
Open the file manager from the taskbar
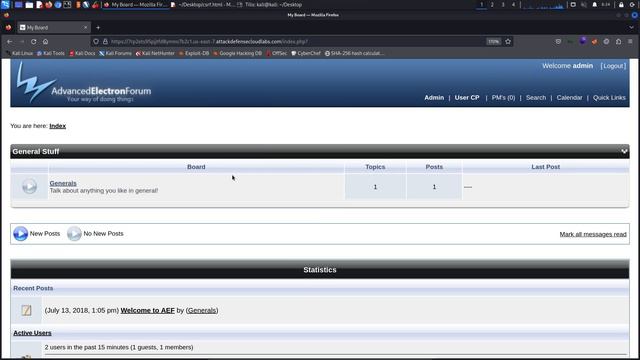[29, 5]
